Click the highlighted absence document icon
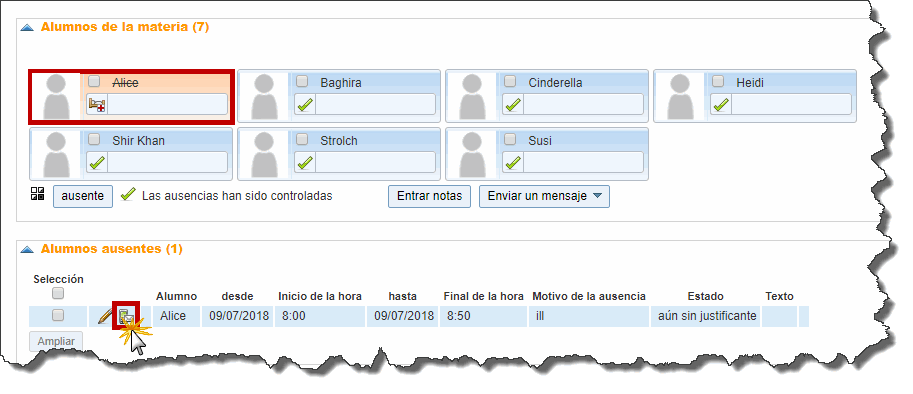The image size is (913, 394). (x=125, y=316)
